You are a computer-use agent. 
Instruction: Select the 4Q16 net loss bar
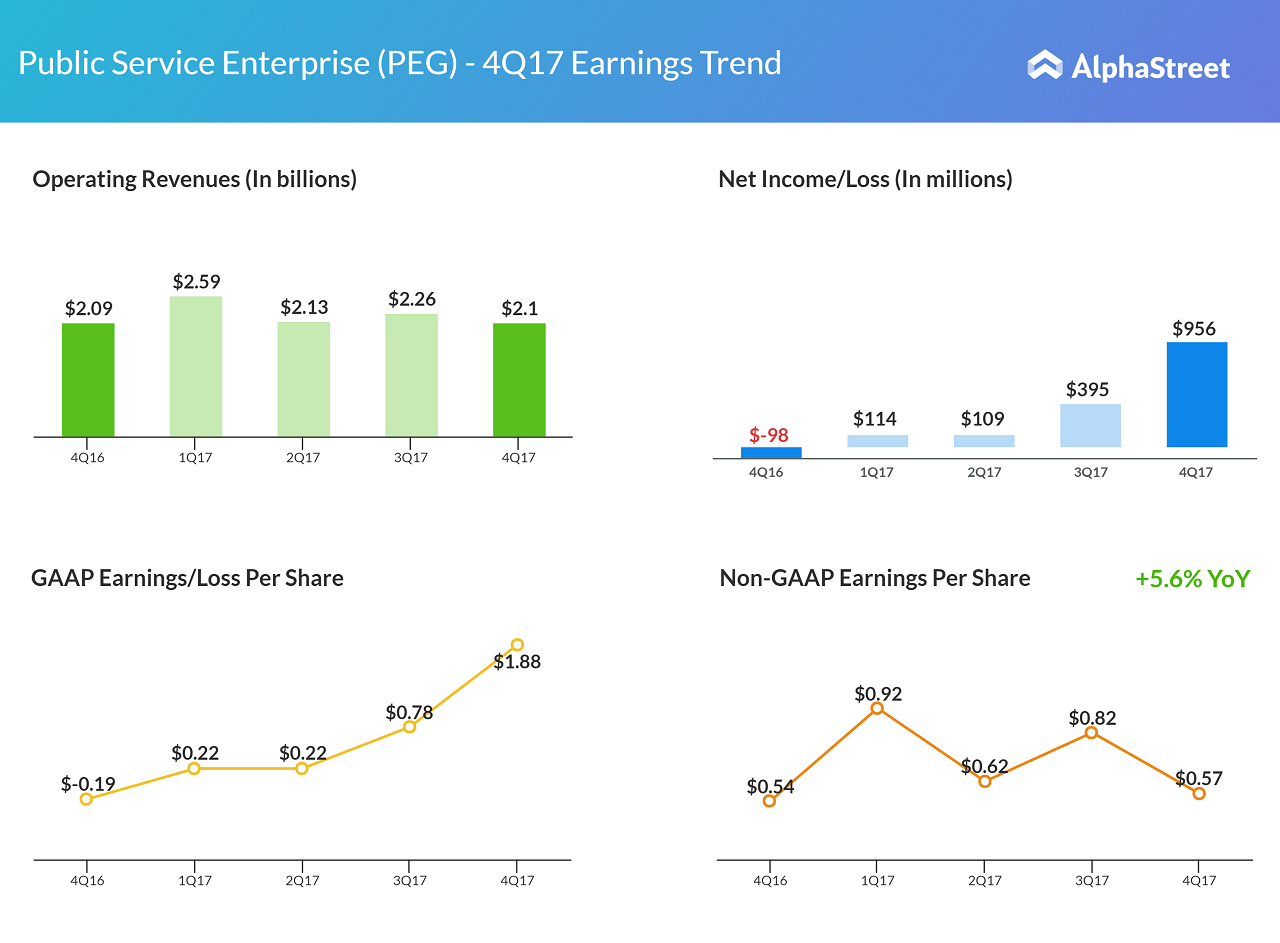(x=771, y=452)
